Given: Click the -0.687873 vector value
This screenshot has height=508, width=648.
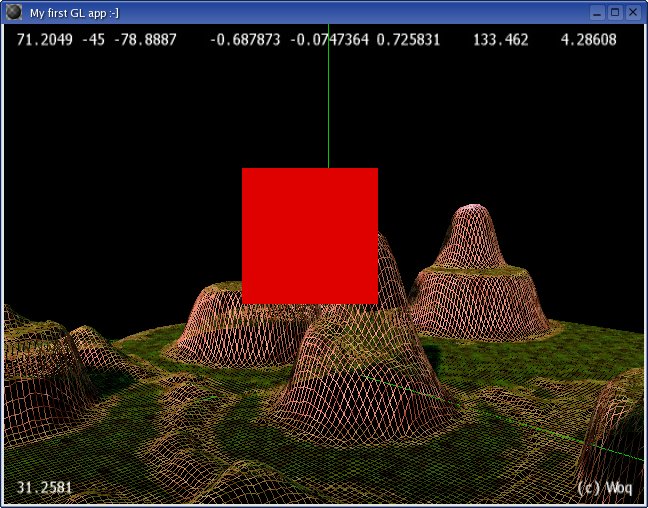Looking at the screenshot, I should click(x=246, y=40).
